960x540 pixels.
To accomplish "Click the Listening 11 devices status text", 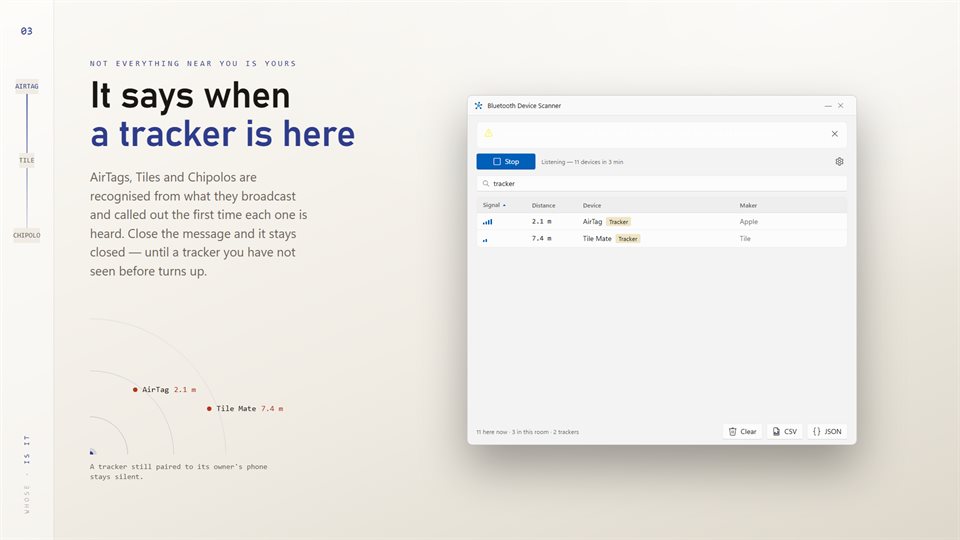I will [x=582, y=162].
